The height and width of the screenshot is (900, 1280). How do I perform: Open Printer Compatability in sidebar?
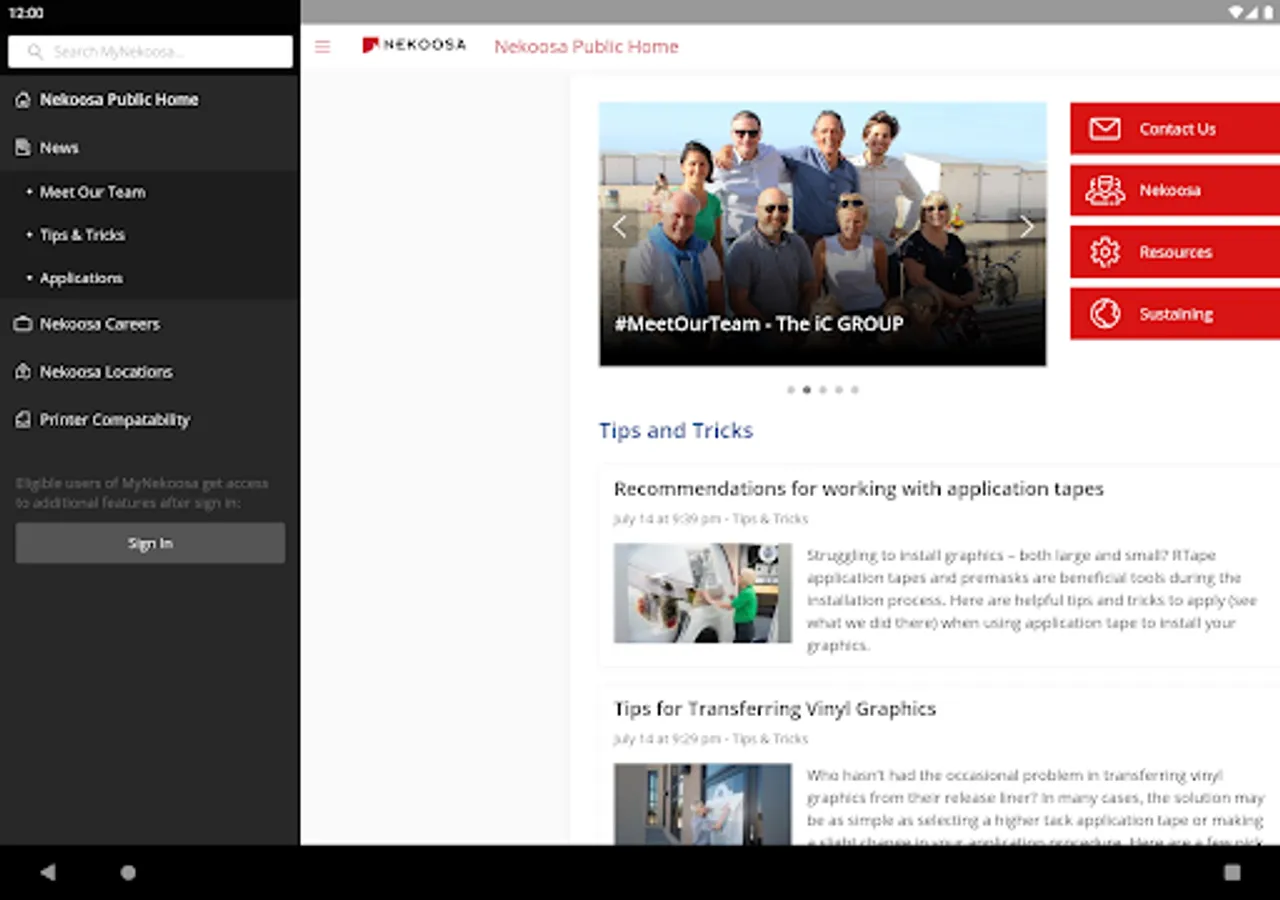point(150,420)
